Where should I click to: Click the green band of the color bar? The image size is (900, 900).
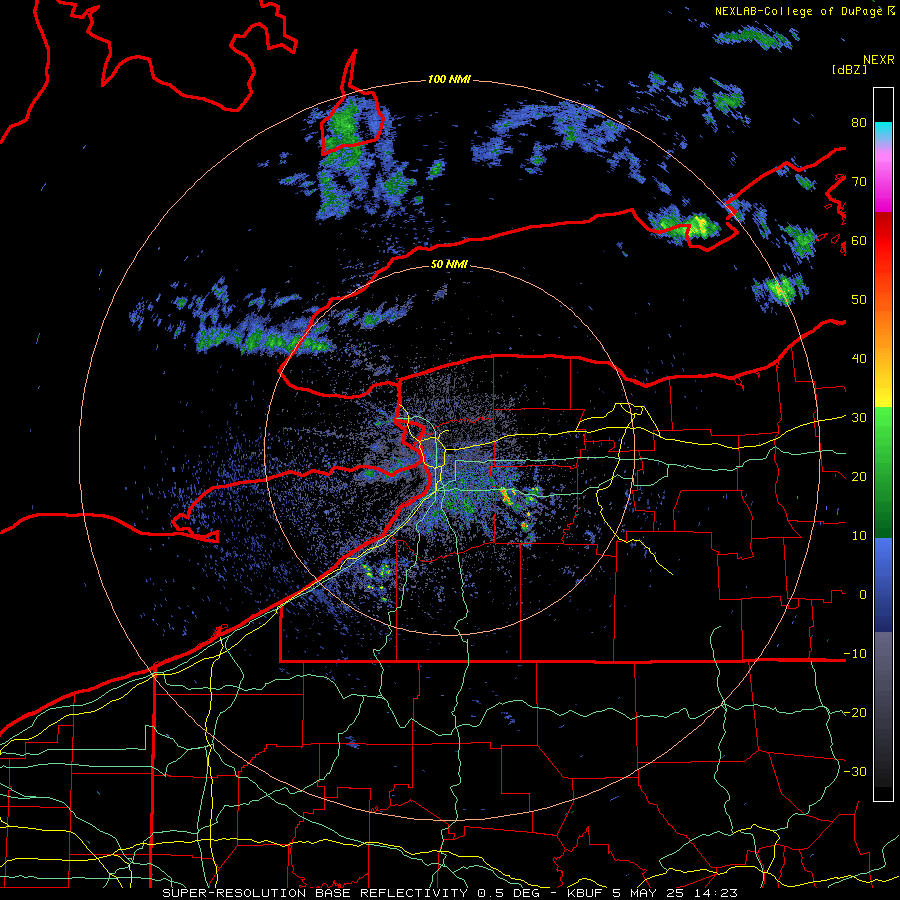tap(883, 472)
